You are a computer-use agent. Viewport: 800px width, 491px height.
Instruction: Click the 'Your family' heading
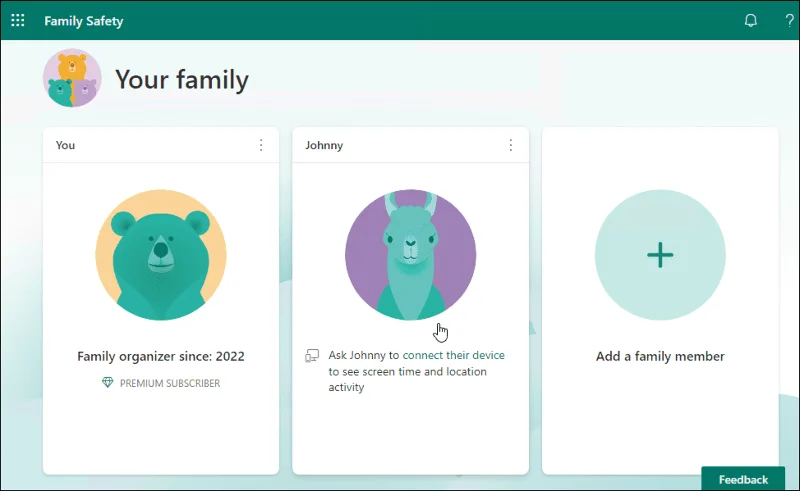point(182,80)
